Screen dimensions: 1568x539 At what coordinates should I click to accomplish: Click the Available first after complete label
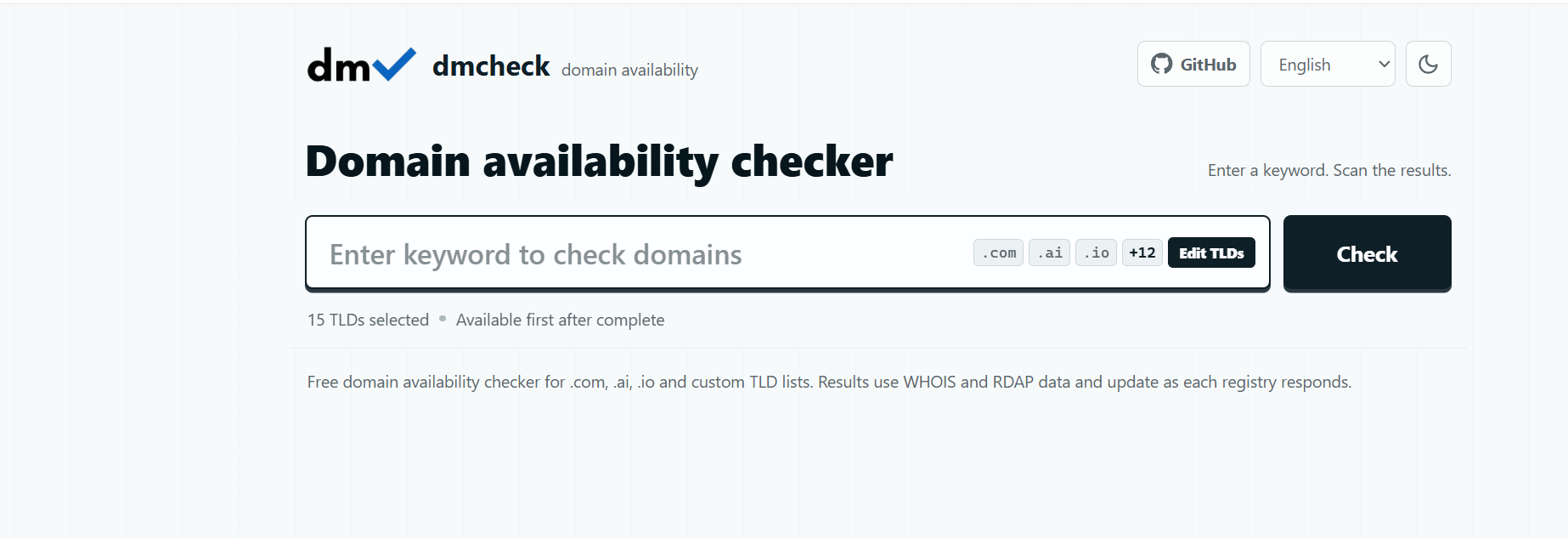click(x=560, y=320)
